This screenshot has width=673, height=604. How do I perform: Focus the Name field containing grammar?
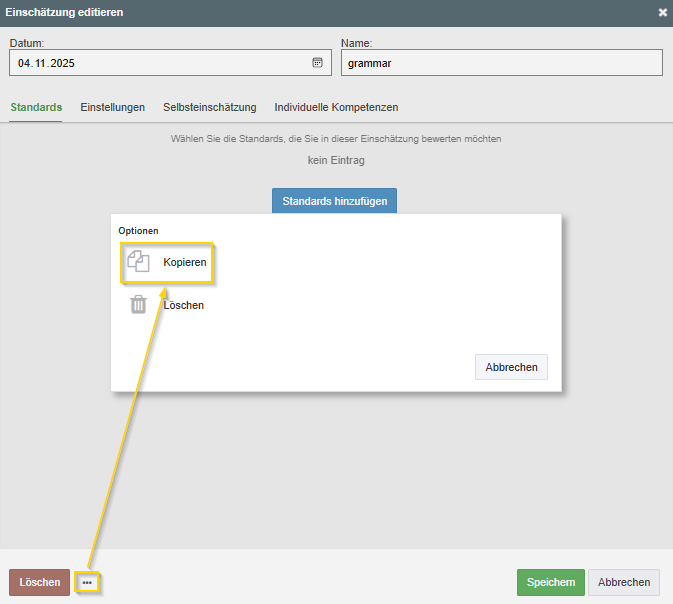(501, 63)
